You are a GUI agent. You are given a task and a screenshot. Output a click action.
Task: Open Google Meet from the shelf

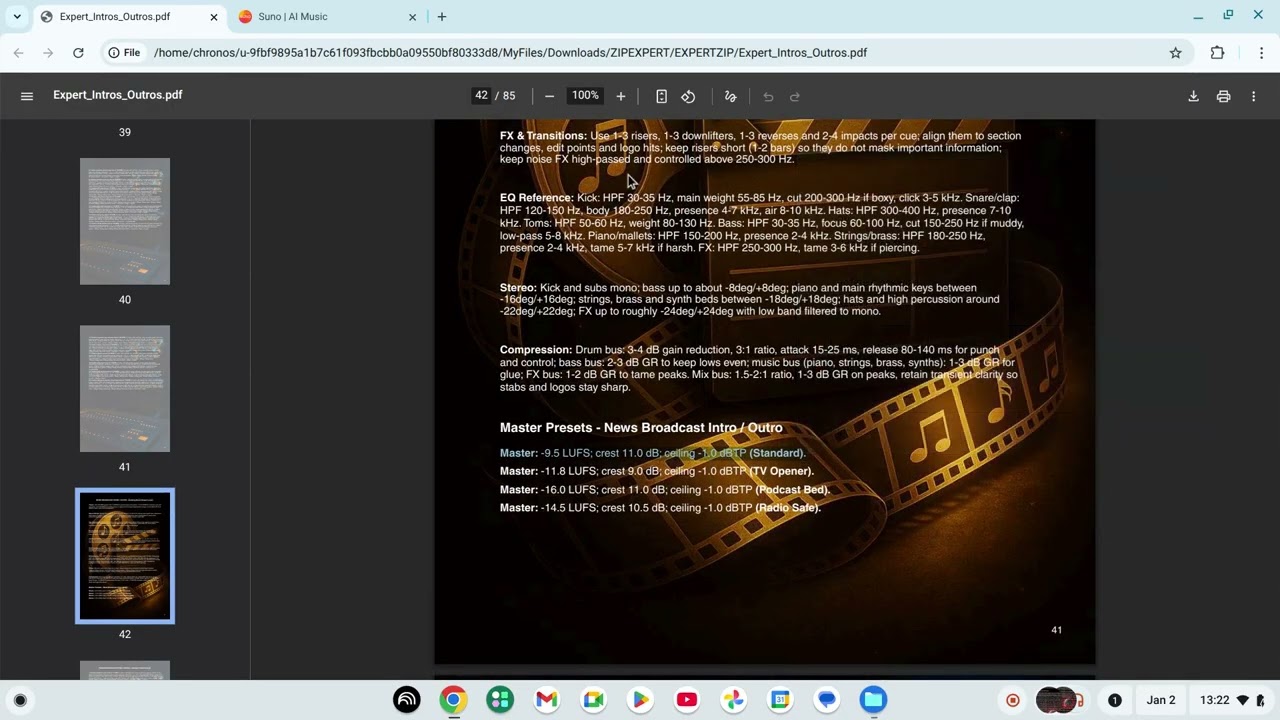pos(593,700)
